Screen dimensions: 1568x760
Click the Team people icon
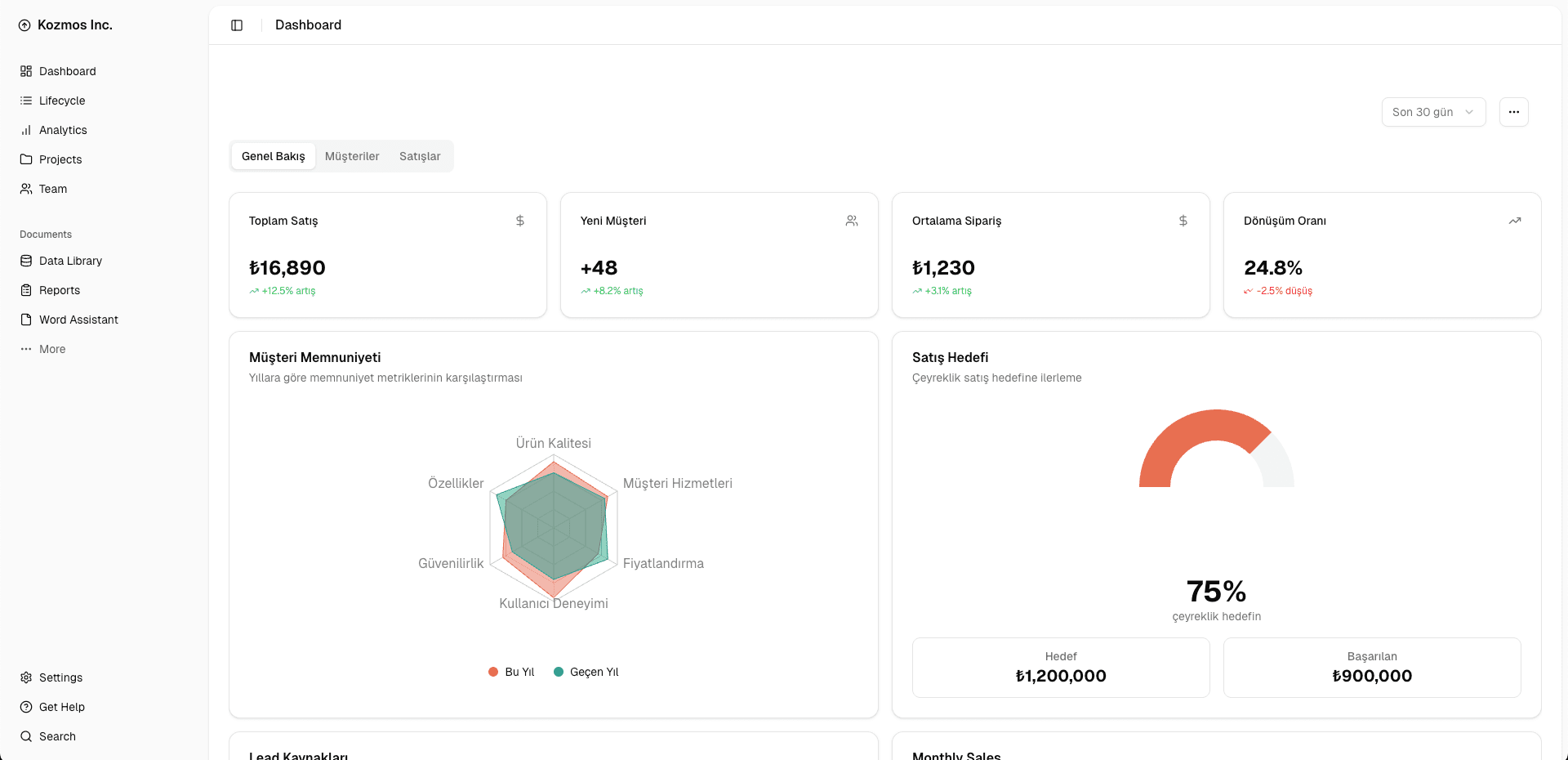point(26,189)
